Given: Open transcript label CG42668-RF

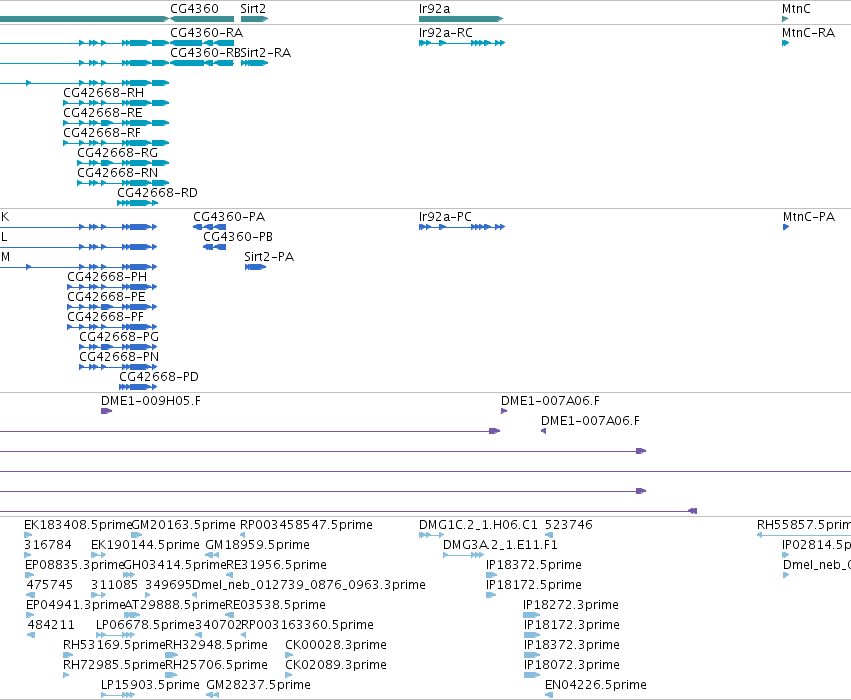Looking at the screenshot, I should (102, 133).
